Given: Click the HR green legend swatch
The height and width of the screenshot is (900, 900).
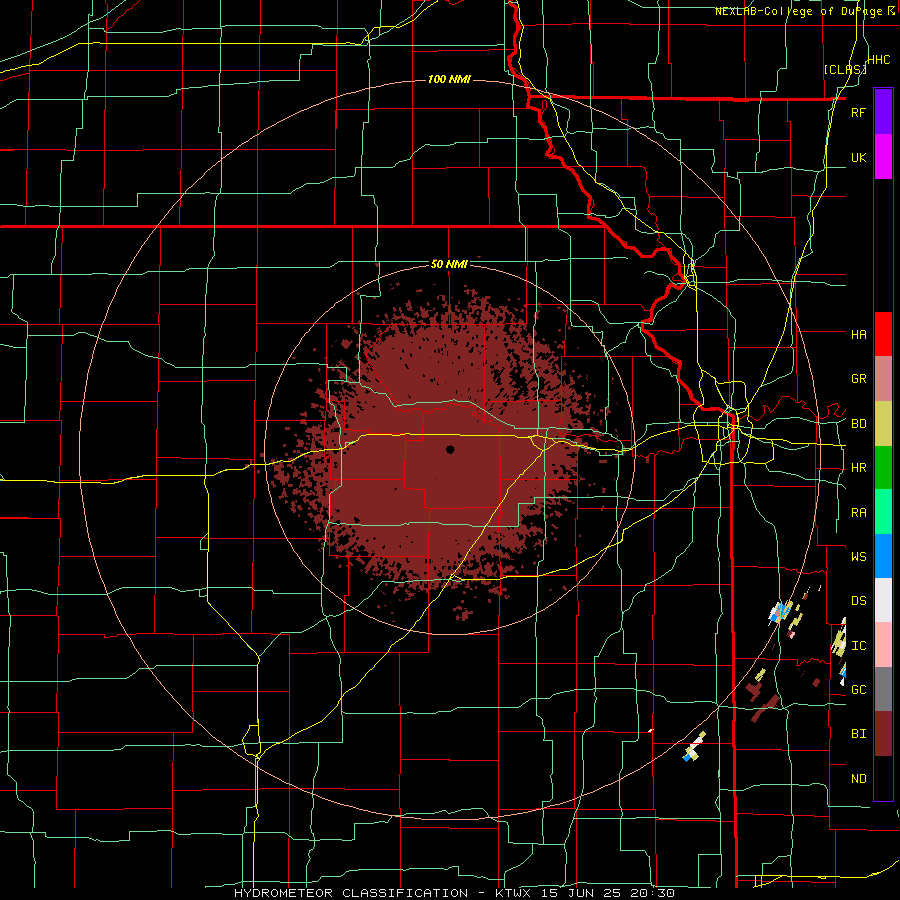Looking at the screenshot, I should pyautogui.click(x=883, y=468).
